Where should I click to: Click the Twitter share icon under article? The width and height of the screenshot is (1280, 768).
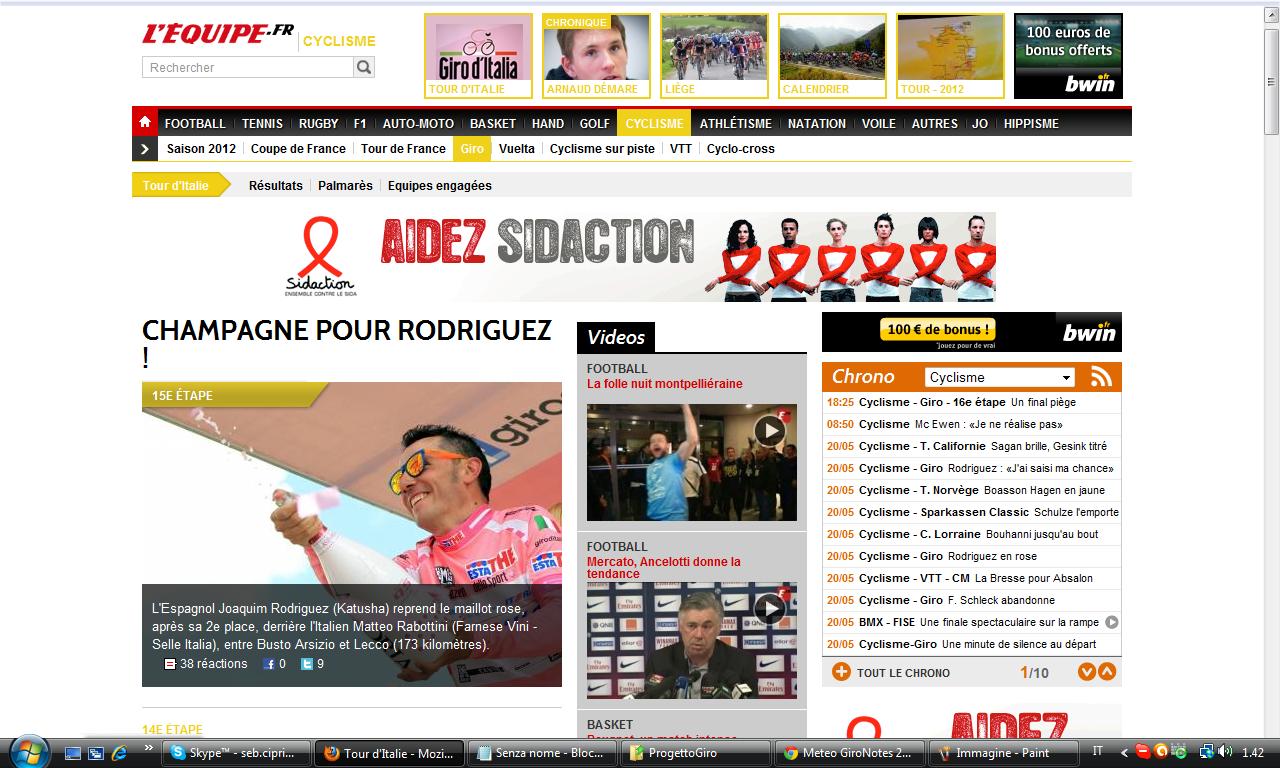point(307,664)
